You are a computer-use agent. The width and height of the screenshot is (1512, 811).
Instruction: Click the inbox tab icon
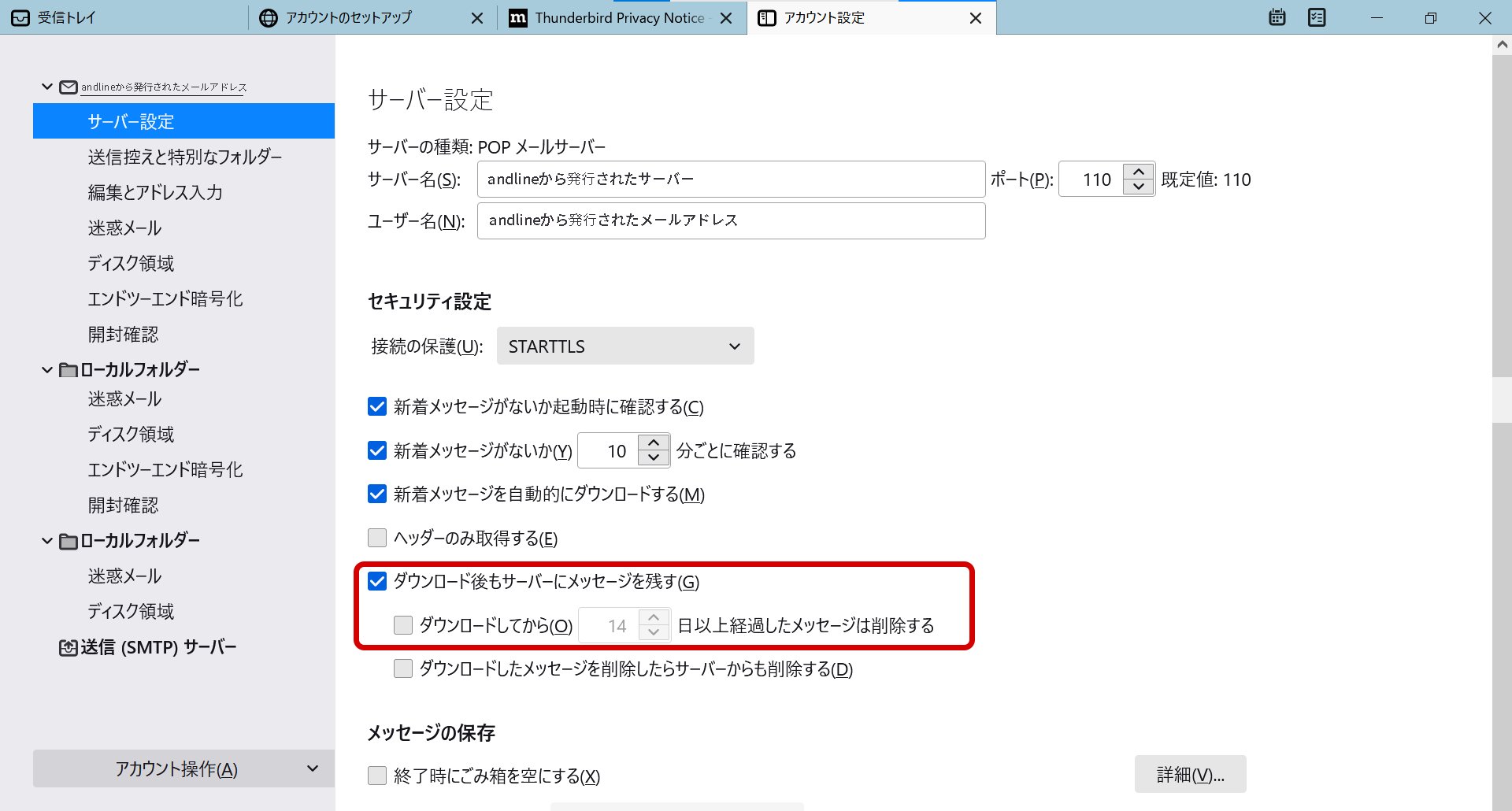pos(21,18)
